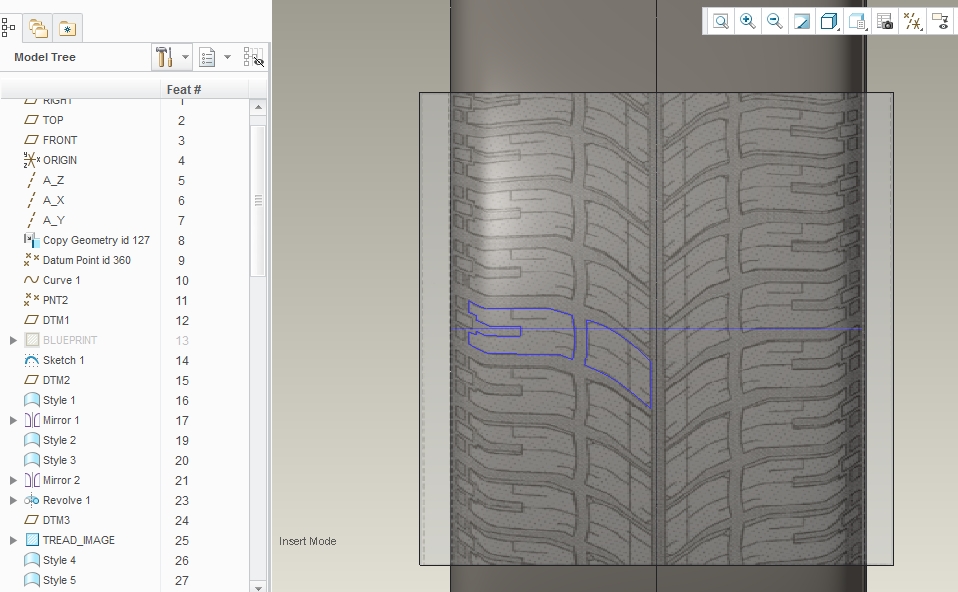Select the Datum Point id 360 icon
The height and width of the screenshot is (592, 958).
(x=31, y=260)
